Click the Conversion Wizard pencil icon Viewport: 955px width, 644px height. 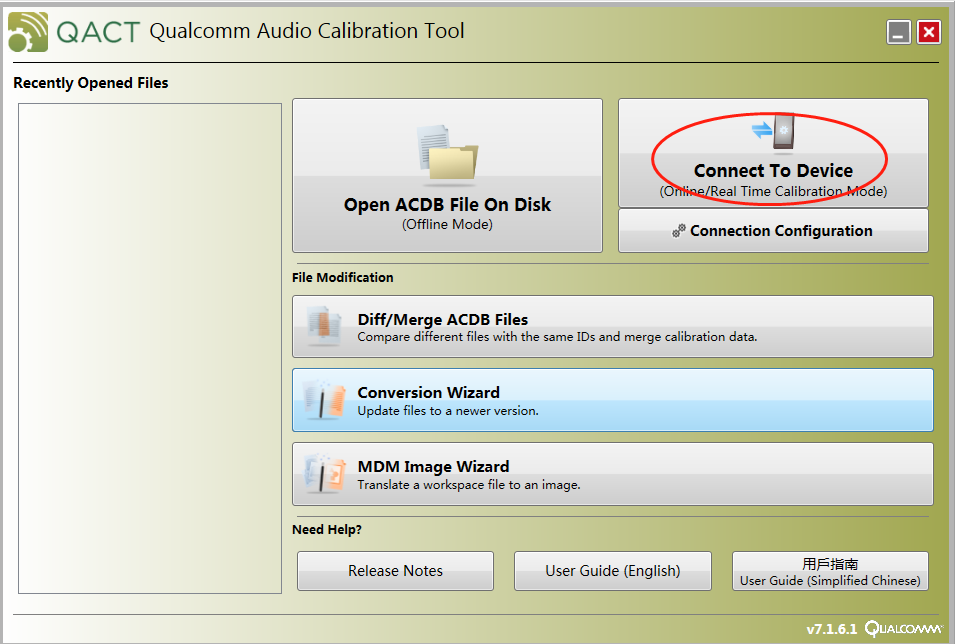tap(322, 398)
